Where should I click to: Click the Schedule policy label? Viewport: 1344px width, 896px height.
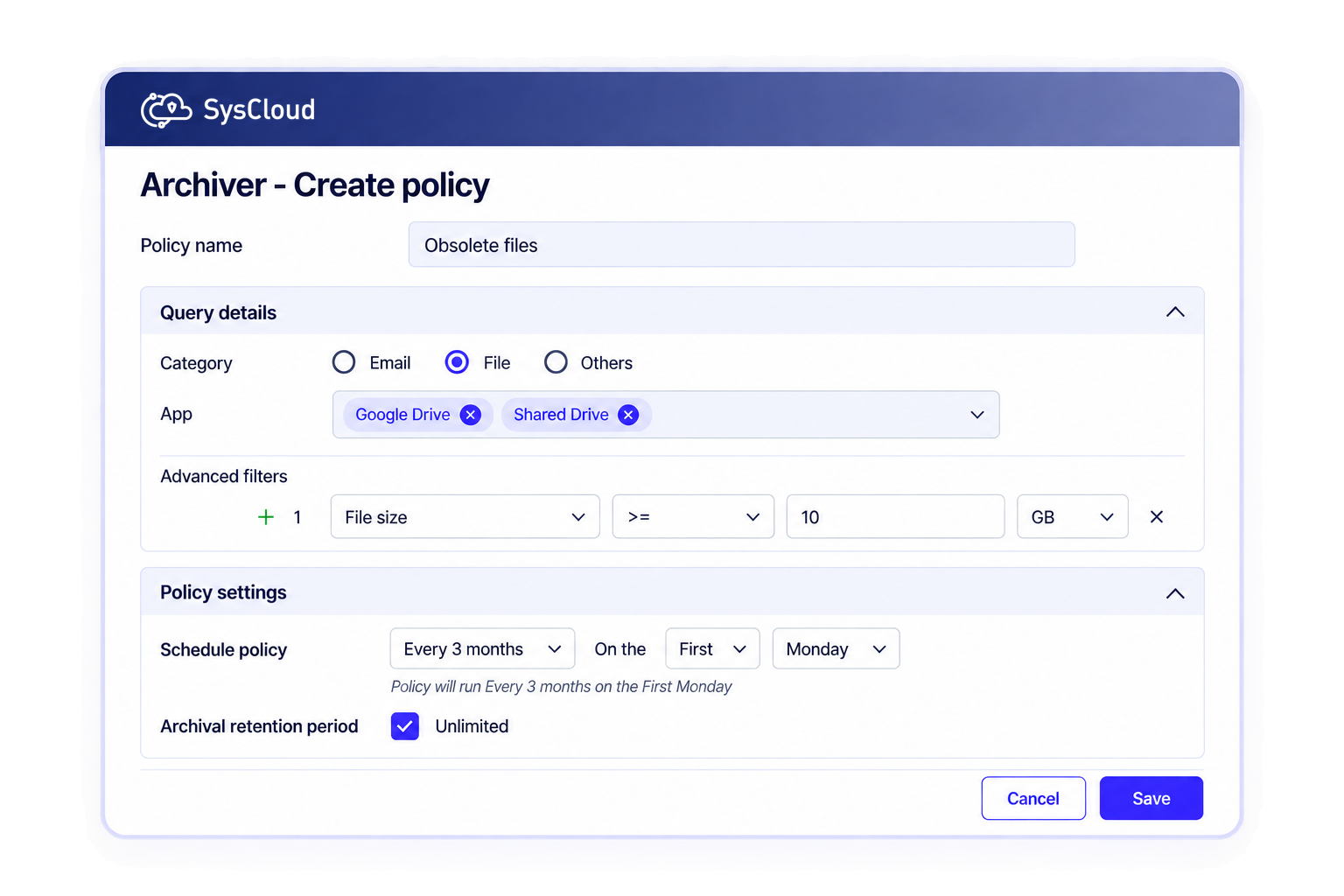[x=223, y=650]
